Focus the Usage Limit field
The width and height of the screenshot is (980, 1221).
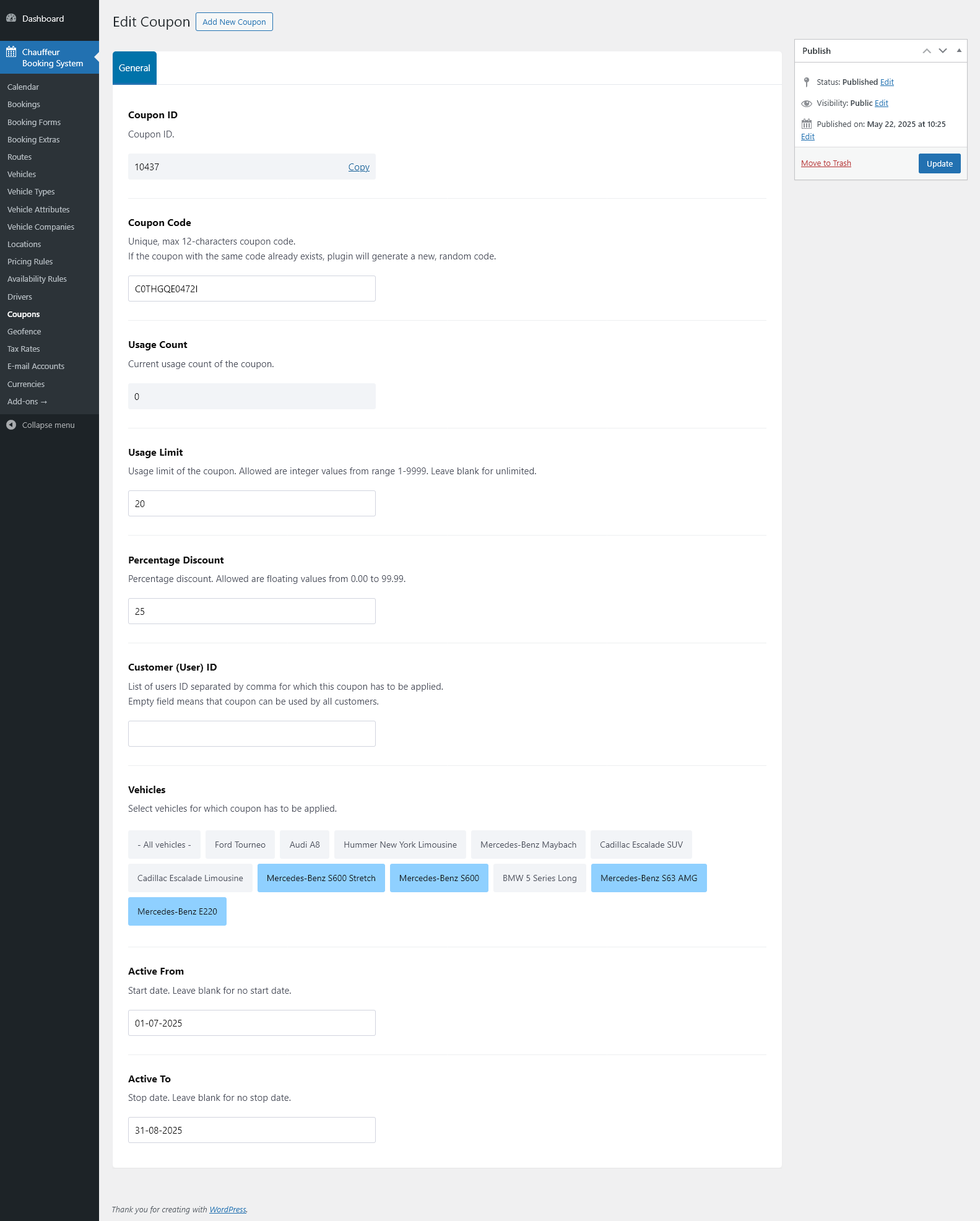coord(252,503)
